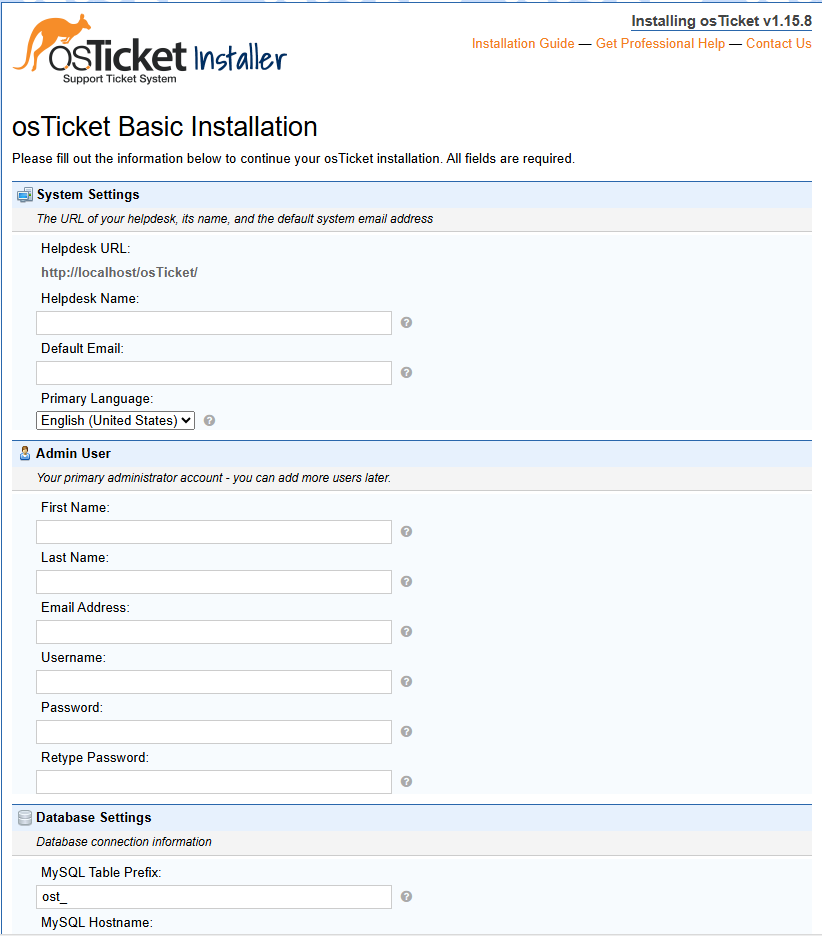Click the help icon next to Username

[x=406, y=681]
